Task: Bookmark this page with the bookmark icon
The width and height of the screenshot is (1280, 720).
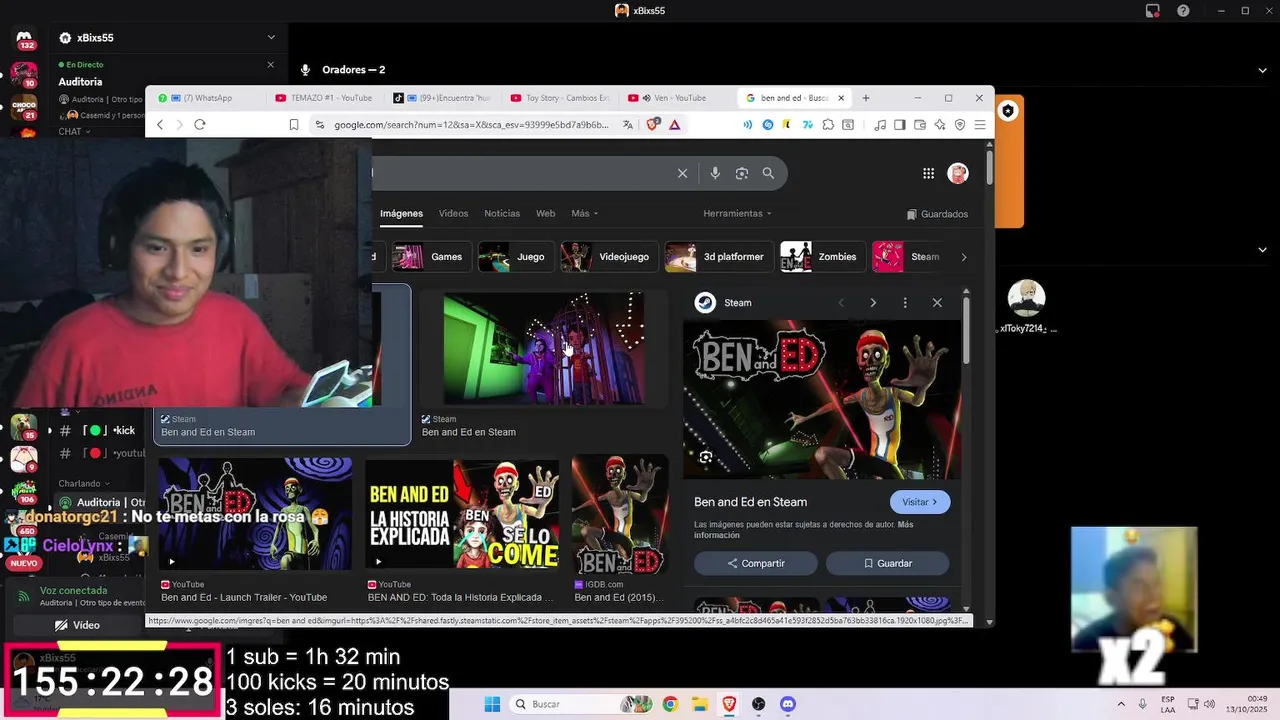Action: [294, 125]
